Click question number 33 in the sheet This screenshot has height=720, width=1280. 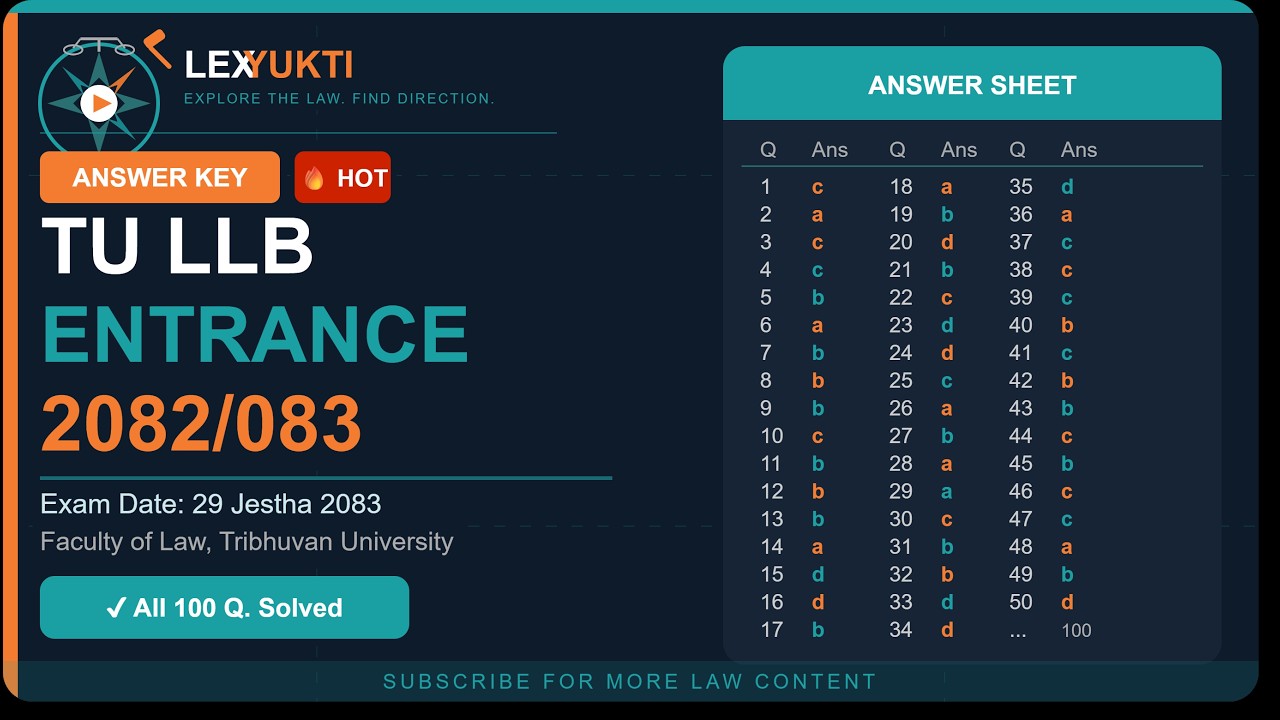point(900,602)
